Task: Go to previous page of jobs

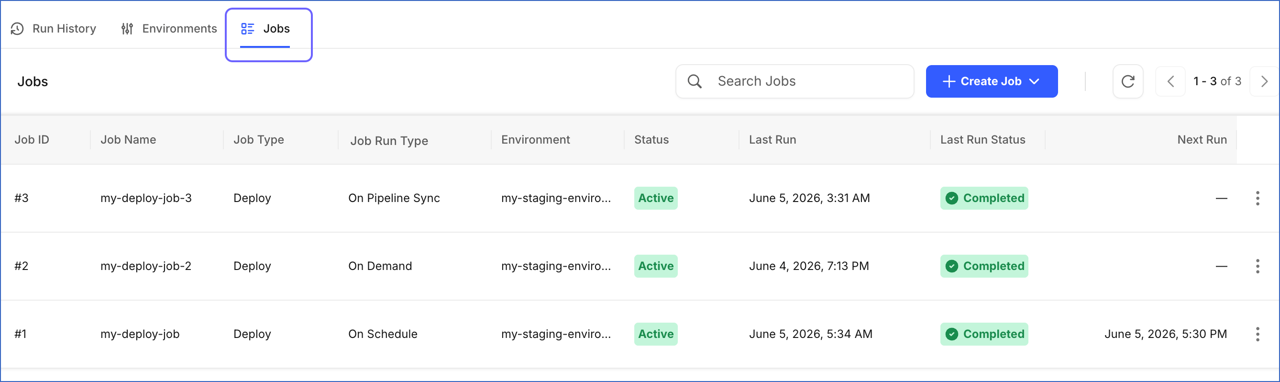Action: pos(1171,81)
